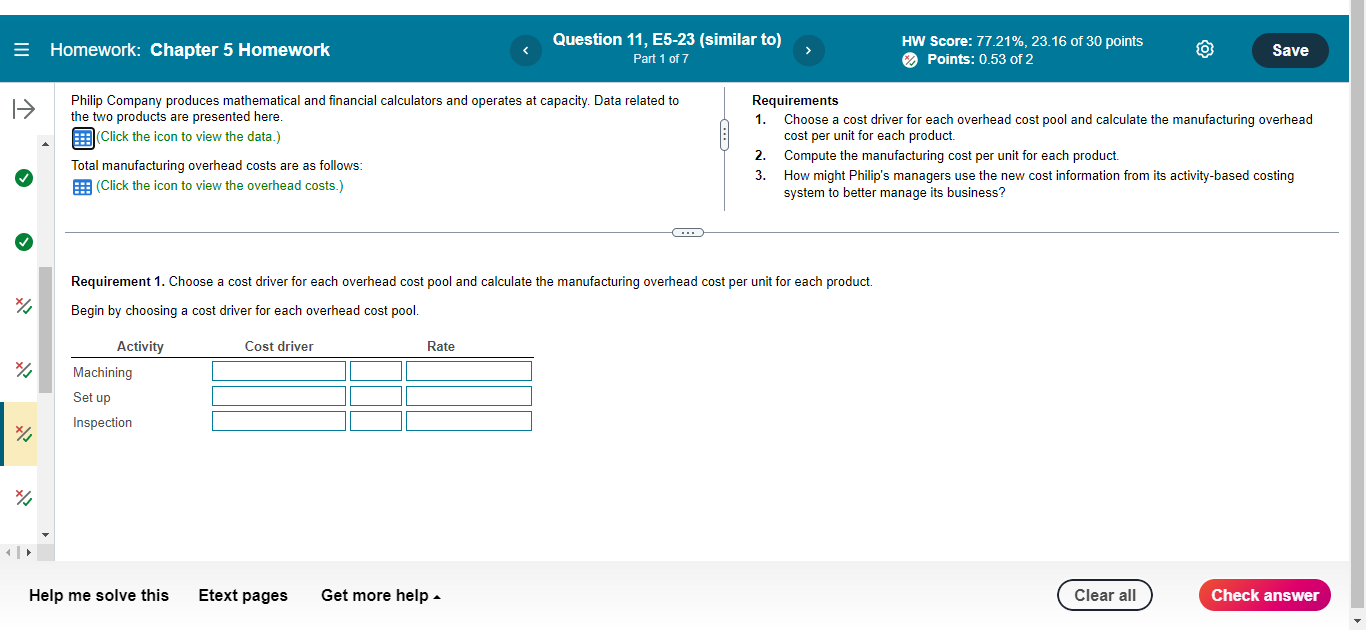Click the vertical dotted panel divider handle
Viewport: 1366px width, 630px height.
pos(724,134)
